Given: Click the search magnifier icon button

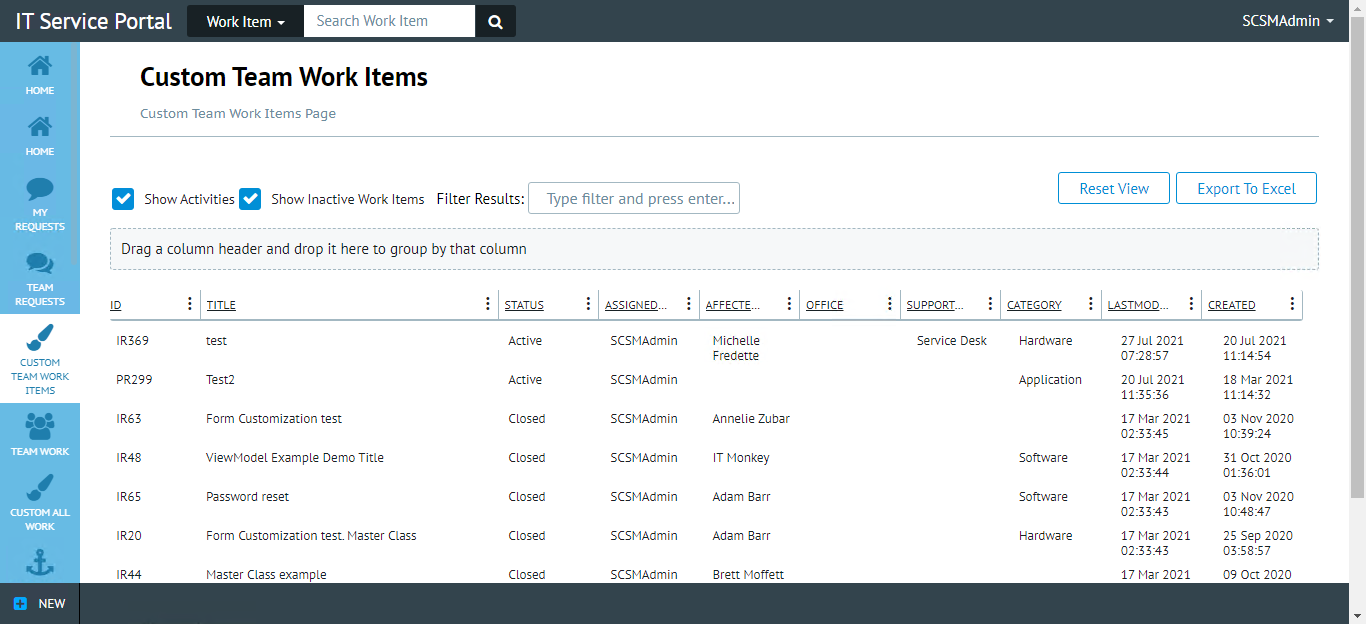Looking at the screenshot, I should [495, 21].
